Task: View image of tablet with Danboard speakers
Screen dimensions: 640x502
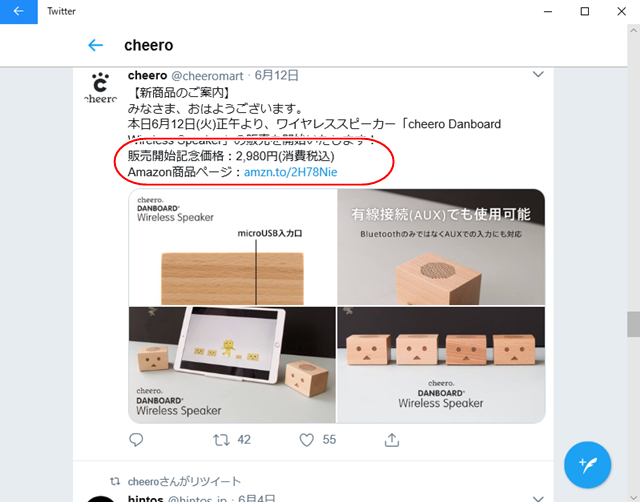Action: pyautogui.click(x=232, y=365)
